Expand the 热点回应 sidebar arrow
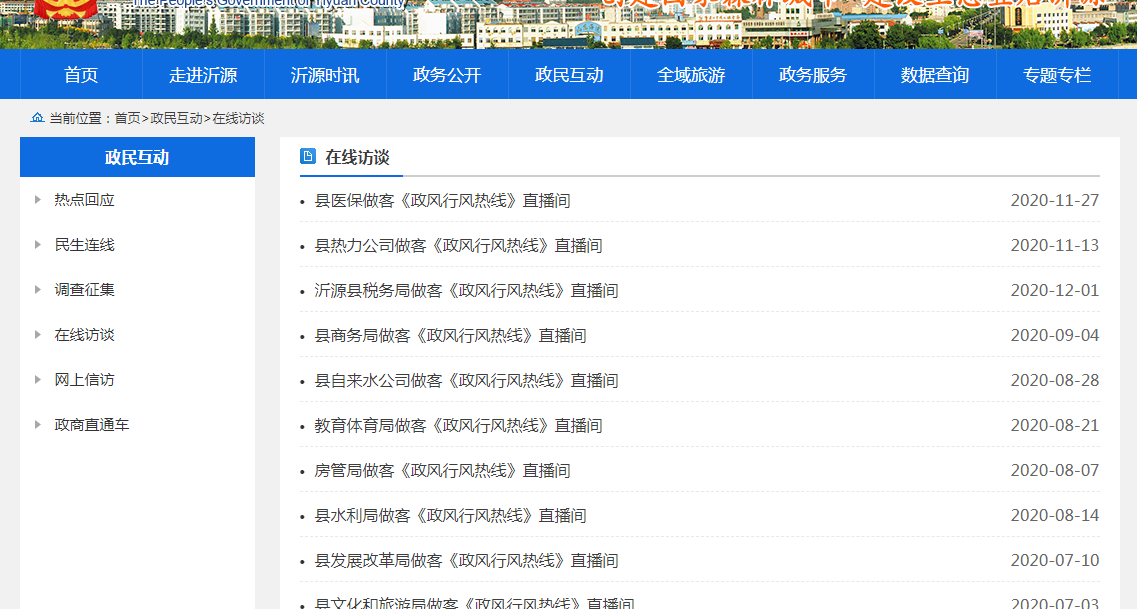 coord(38,200)
